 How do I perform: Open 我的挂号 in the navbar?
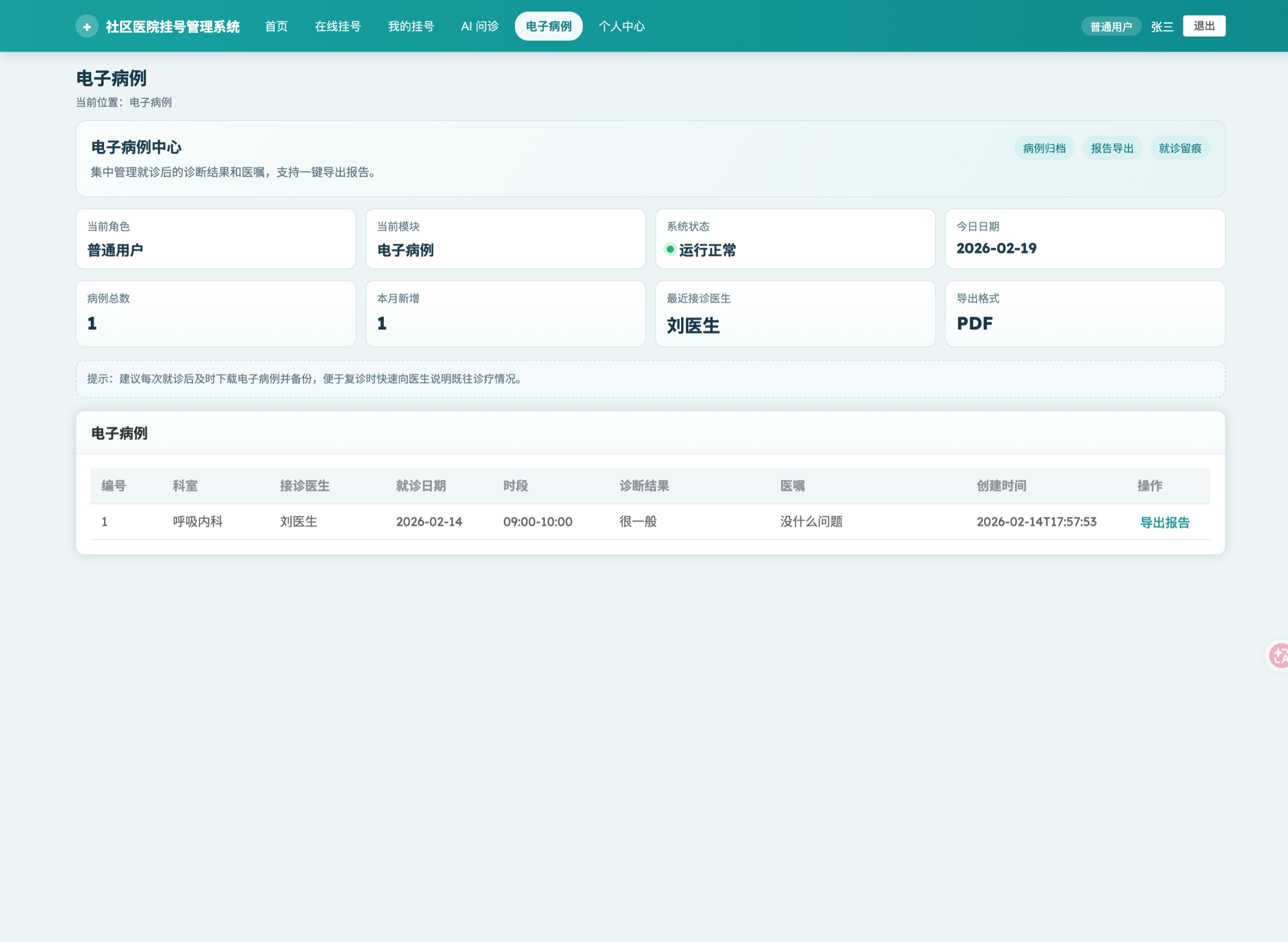(411, 26)
